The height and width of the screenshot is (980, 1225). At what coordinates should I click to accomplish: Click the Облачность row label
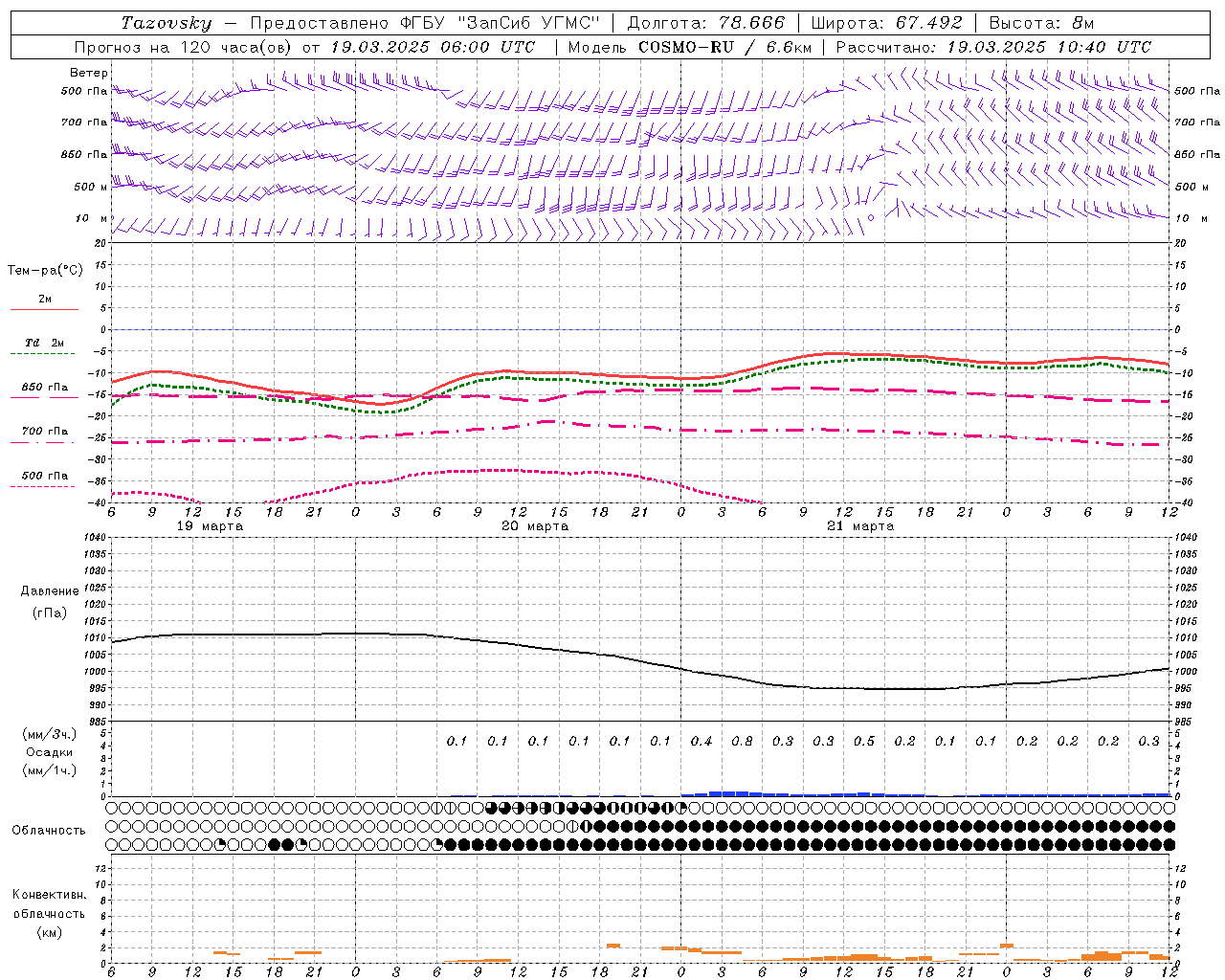click(x=49, y=831)
